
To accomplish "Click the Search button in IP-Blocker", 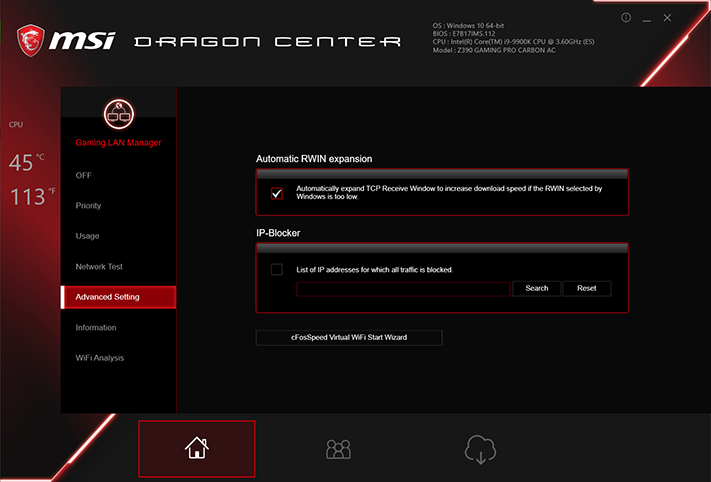I will pyautogui.click(x=536, y=288).
